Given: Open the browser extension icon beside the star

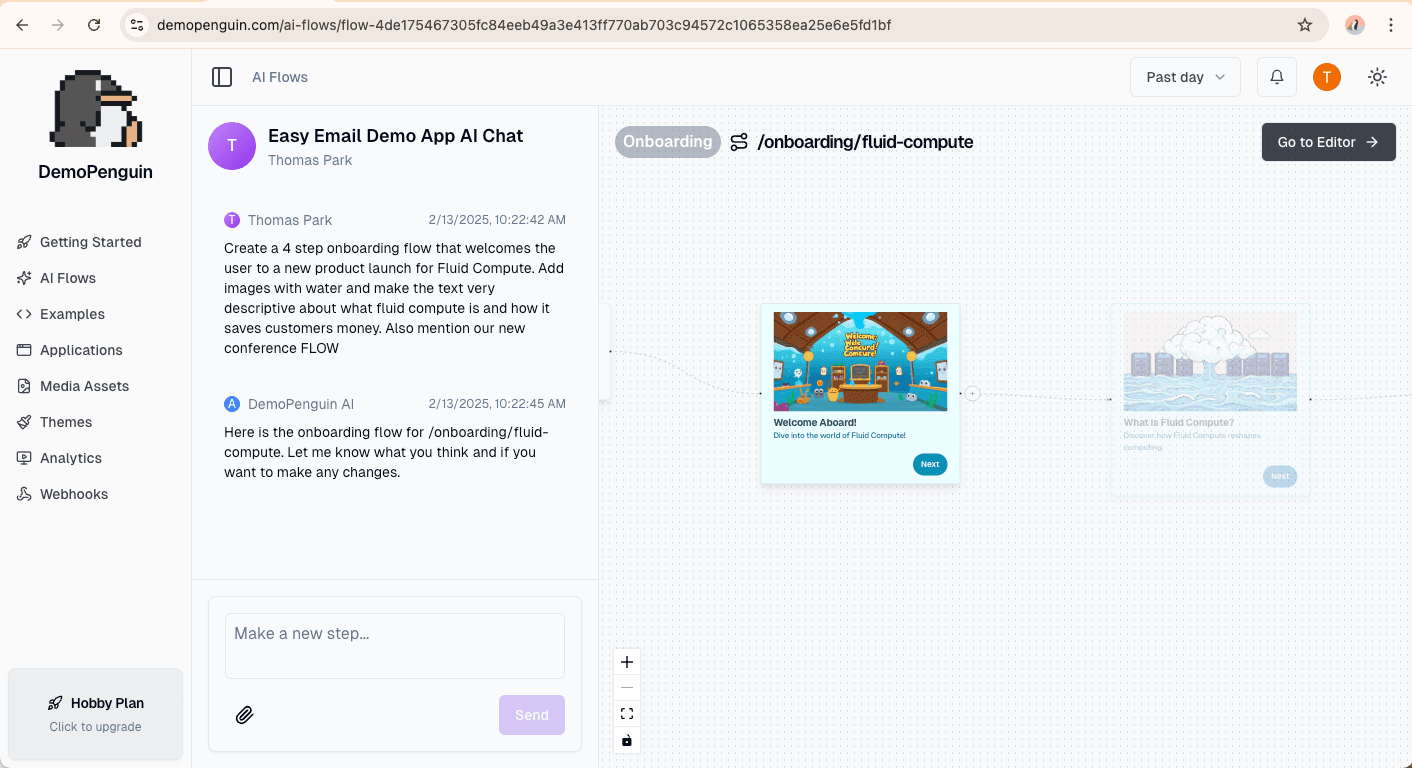Looking at the screenshot, I should point(1355,25).
